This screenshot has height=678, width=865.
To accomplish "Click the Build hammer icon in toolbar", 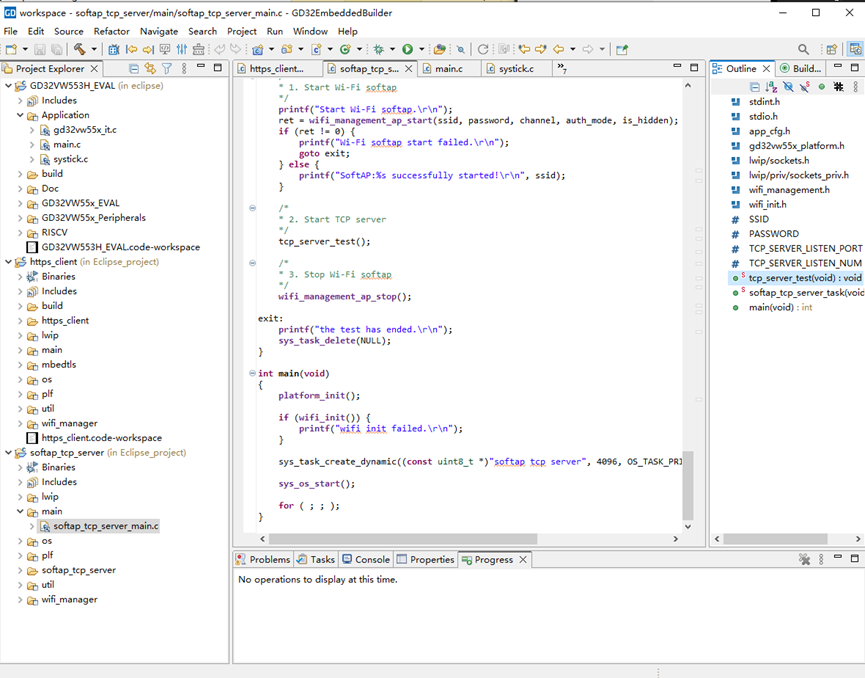I will tap(79, 49).
